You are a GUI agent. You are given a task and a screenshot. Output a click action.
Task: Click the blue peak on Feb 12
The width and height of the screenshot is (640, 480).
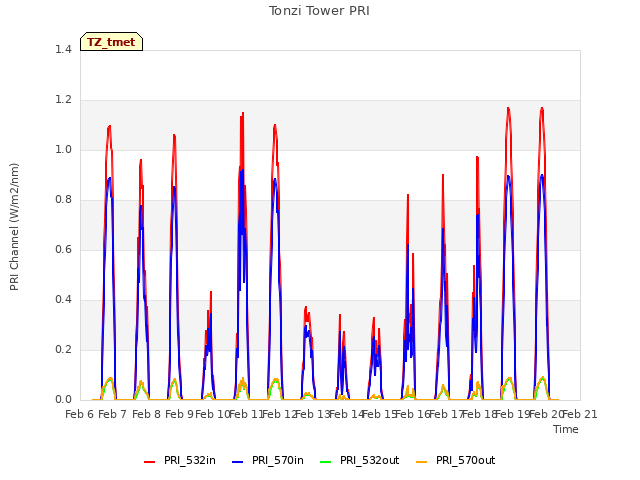[x=275, y=179]
